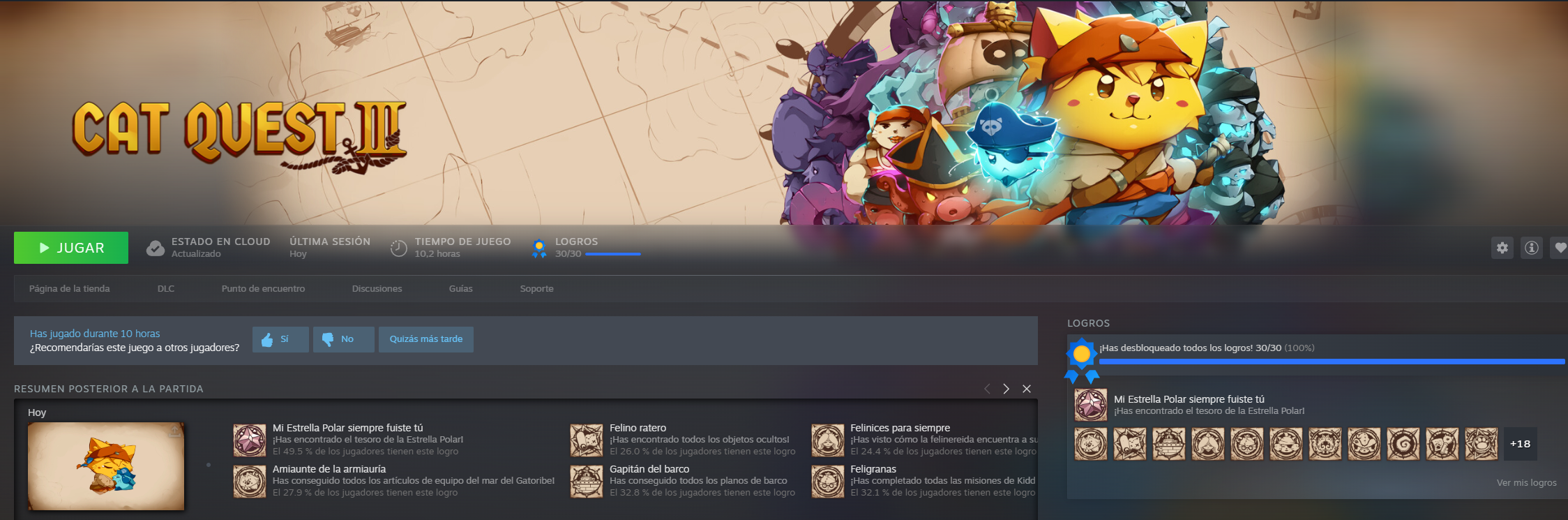
Task: Click the 'Actualizado' cloud status text
Action: pyautogui.click(x=196, y=254)
